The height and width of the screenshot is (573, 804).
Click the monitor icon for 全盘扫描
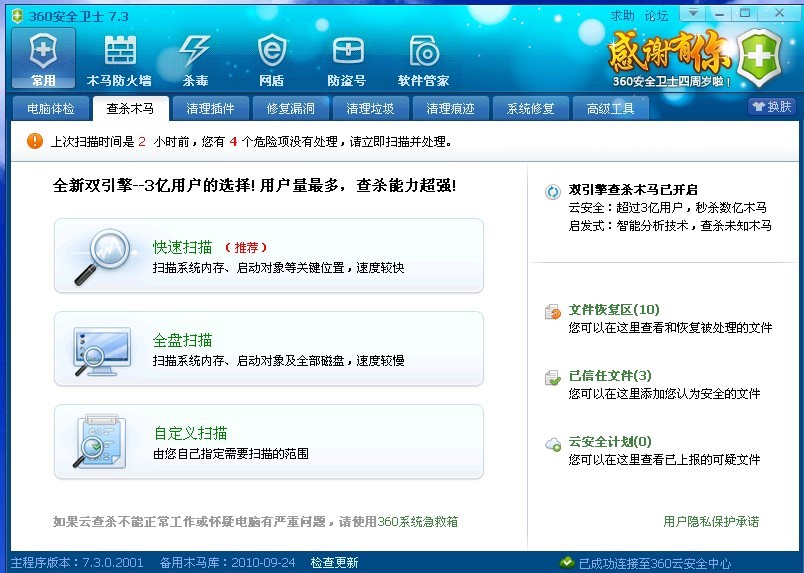(x=103, y=349)
